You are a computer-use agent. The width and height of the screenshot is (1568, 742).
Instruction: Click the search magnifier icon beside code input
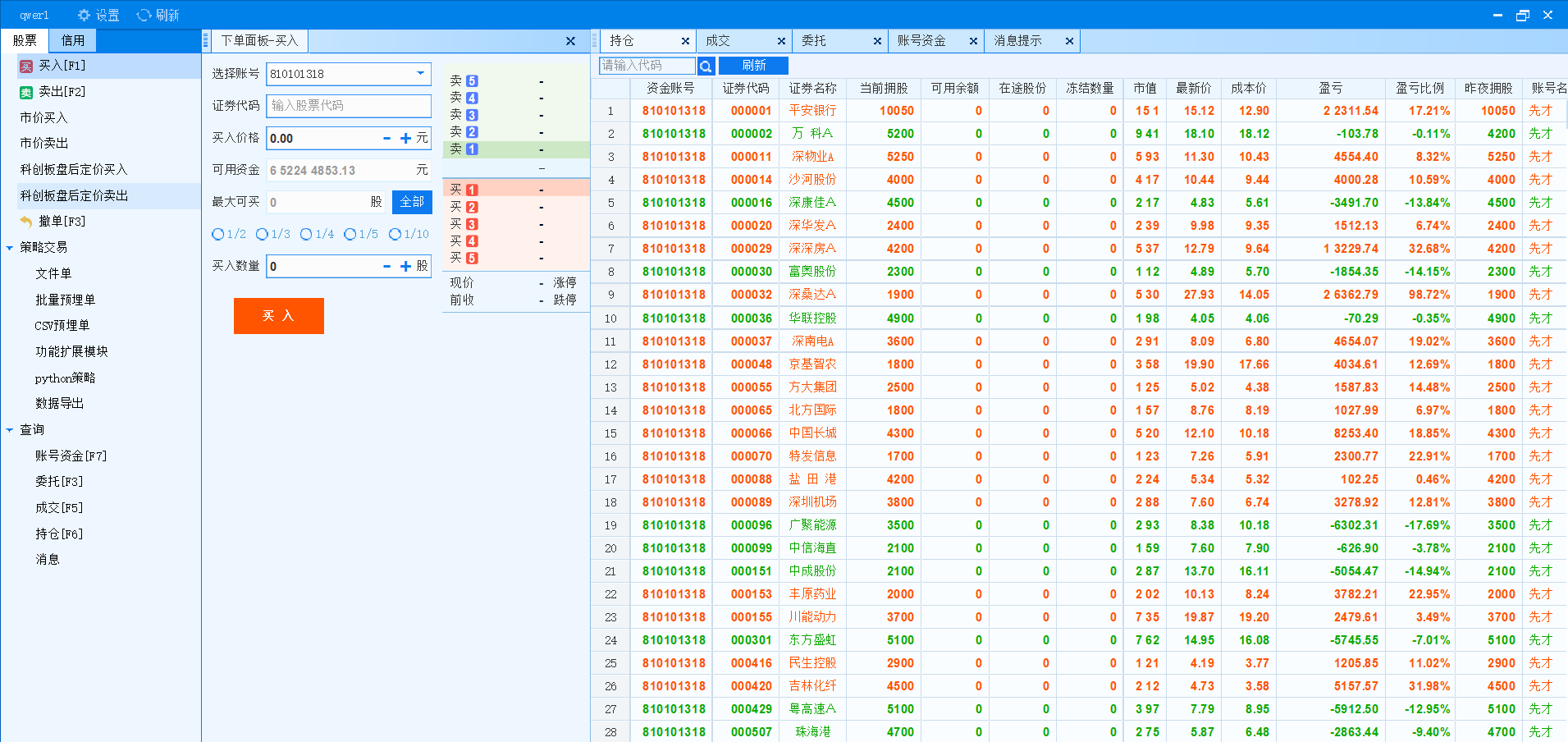coord(706,66)
